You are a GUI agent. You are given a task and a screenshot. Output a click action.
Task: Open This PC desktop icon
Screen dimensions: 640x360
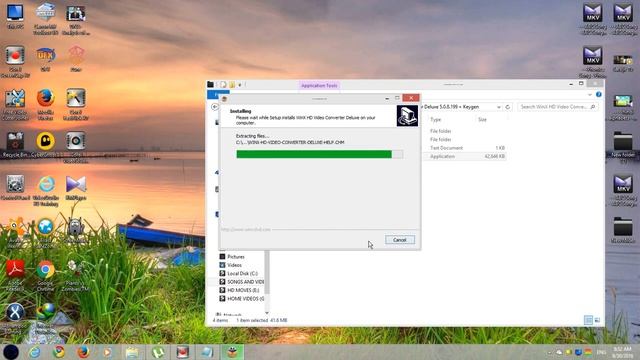click(15, 16)
